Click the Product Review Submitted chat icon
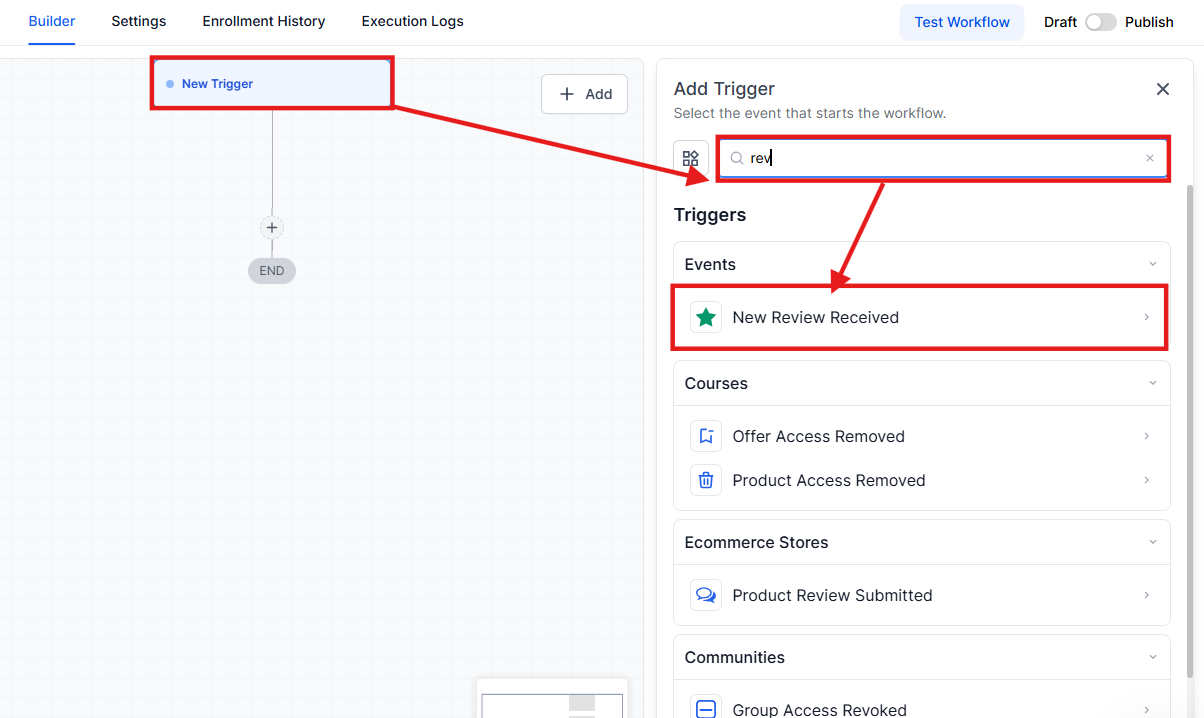 [706, 595]
